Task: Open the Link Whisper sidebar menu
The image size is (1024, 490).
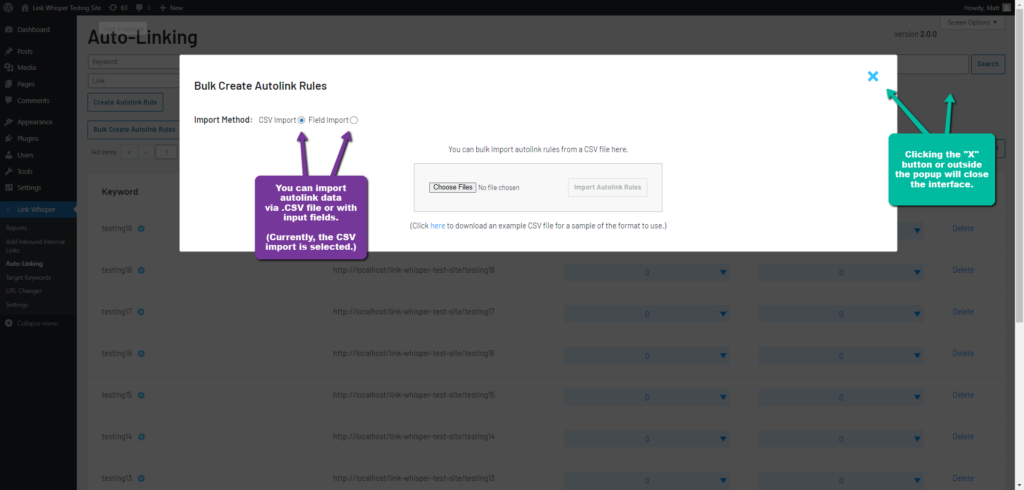Action: 38,210
